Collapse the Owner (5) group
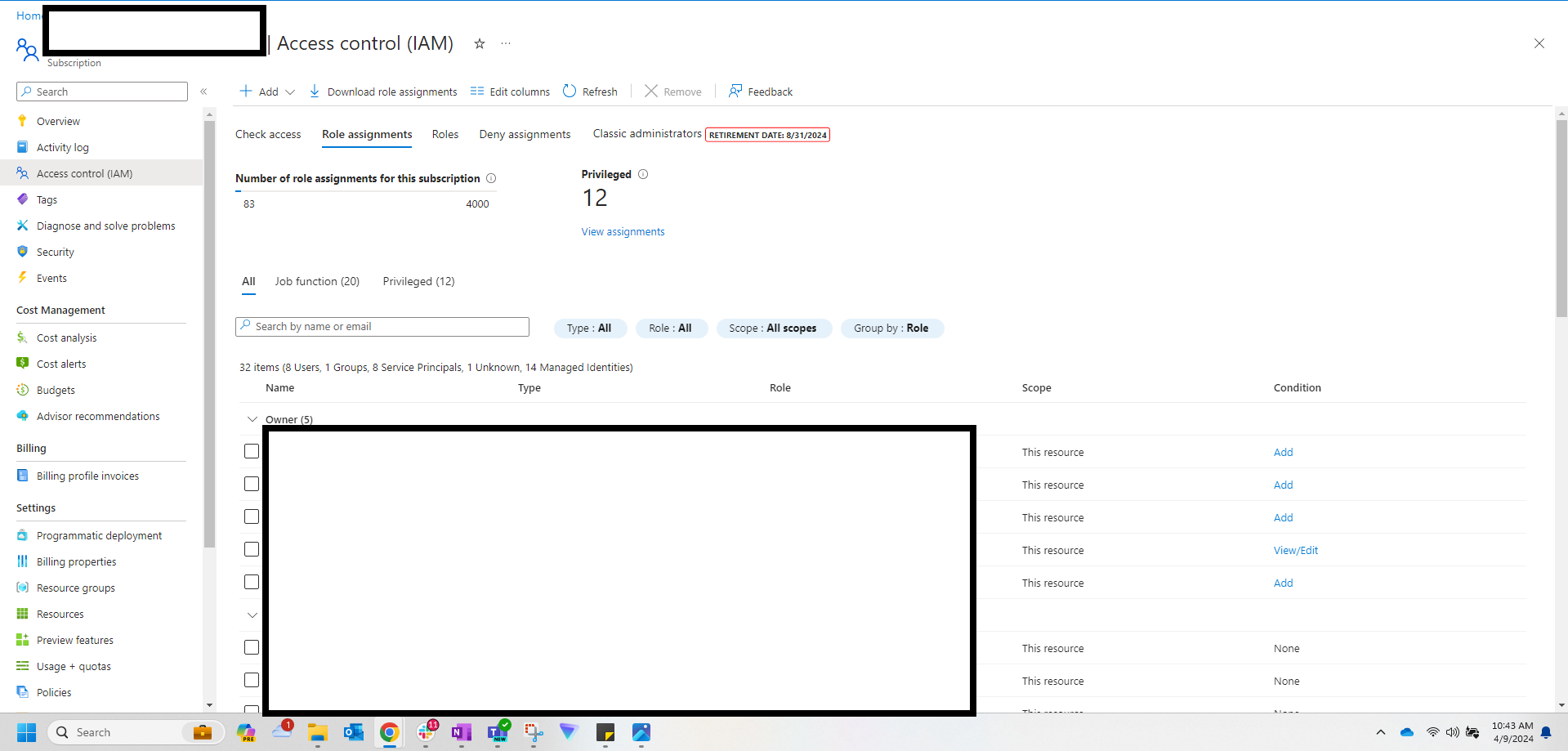 252,419
